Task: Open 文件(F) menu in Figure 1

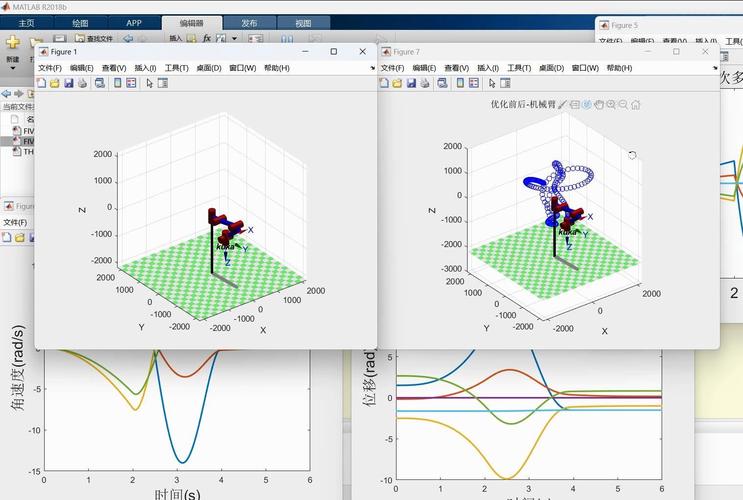Action: (50, 68)
